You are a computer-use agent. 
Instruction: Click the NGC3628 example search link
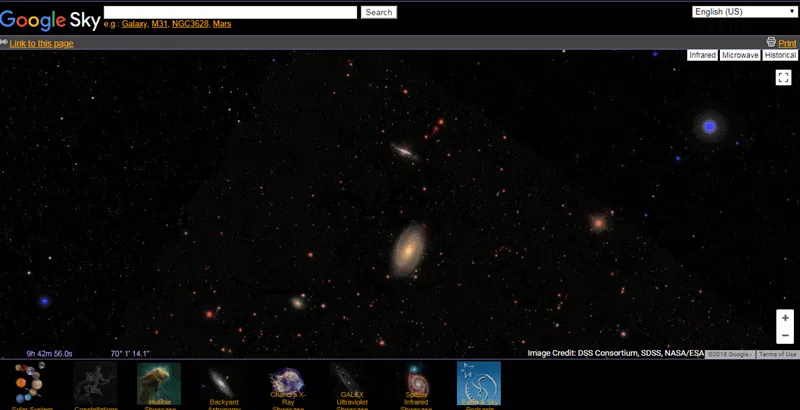(x=189, y=24)
